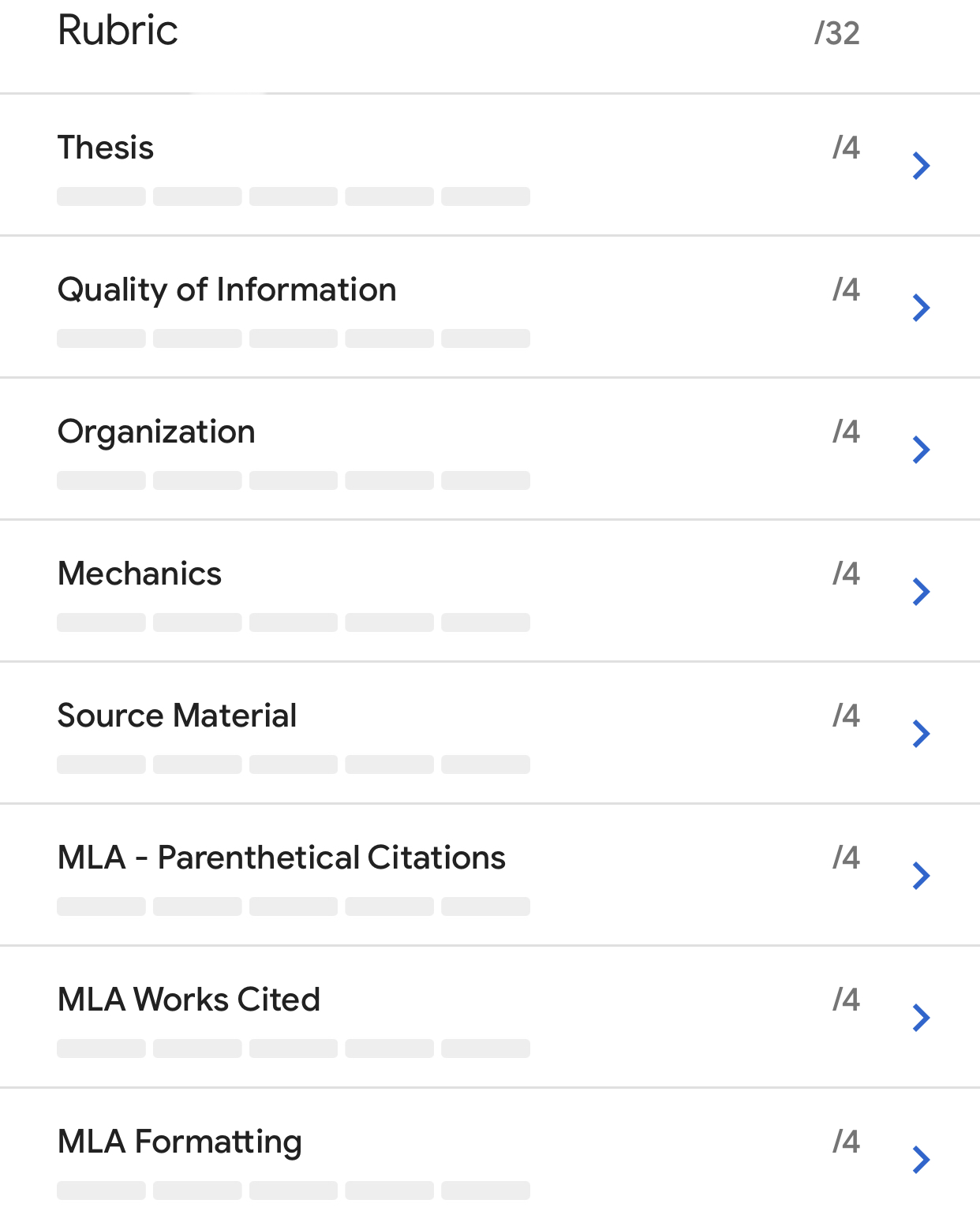The width and height of the screenshot is (980, 1226).
Task: Expand the Mechanics row arrow
Action: click(x=921, y=592)
